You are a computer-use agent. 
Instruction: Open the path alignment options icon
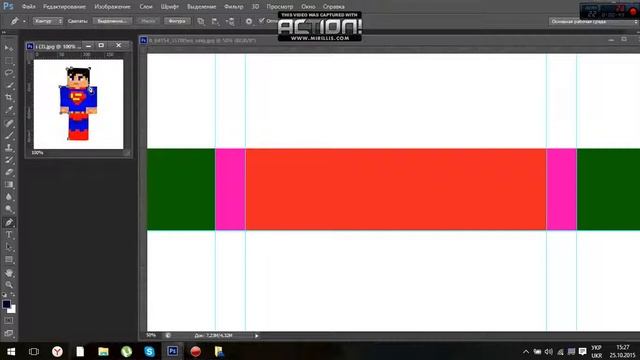pyautogui.click(x=215, y=21)
